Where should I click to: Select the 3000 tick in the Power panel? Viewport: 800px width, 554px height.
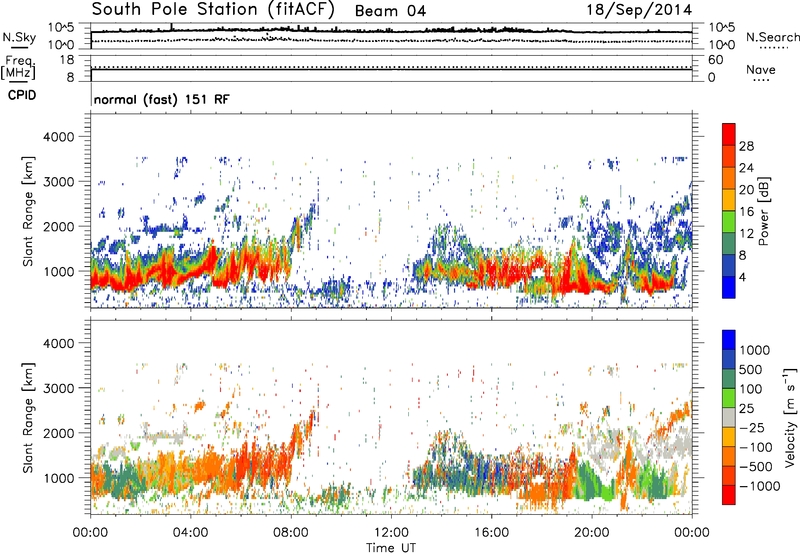point(58,182)
